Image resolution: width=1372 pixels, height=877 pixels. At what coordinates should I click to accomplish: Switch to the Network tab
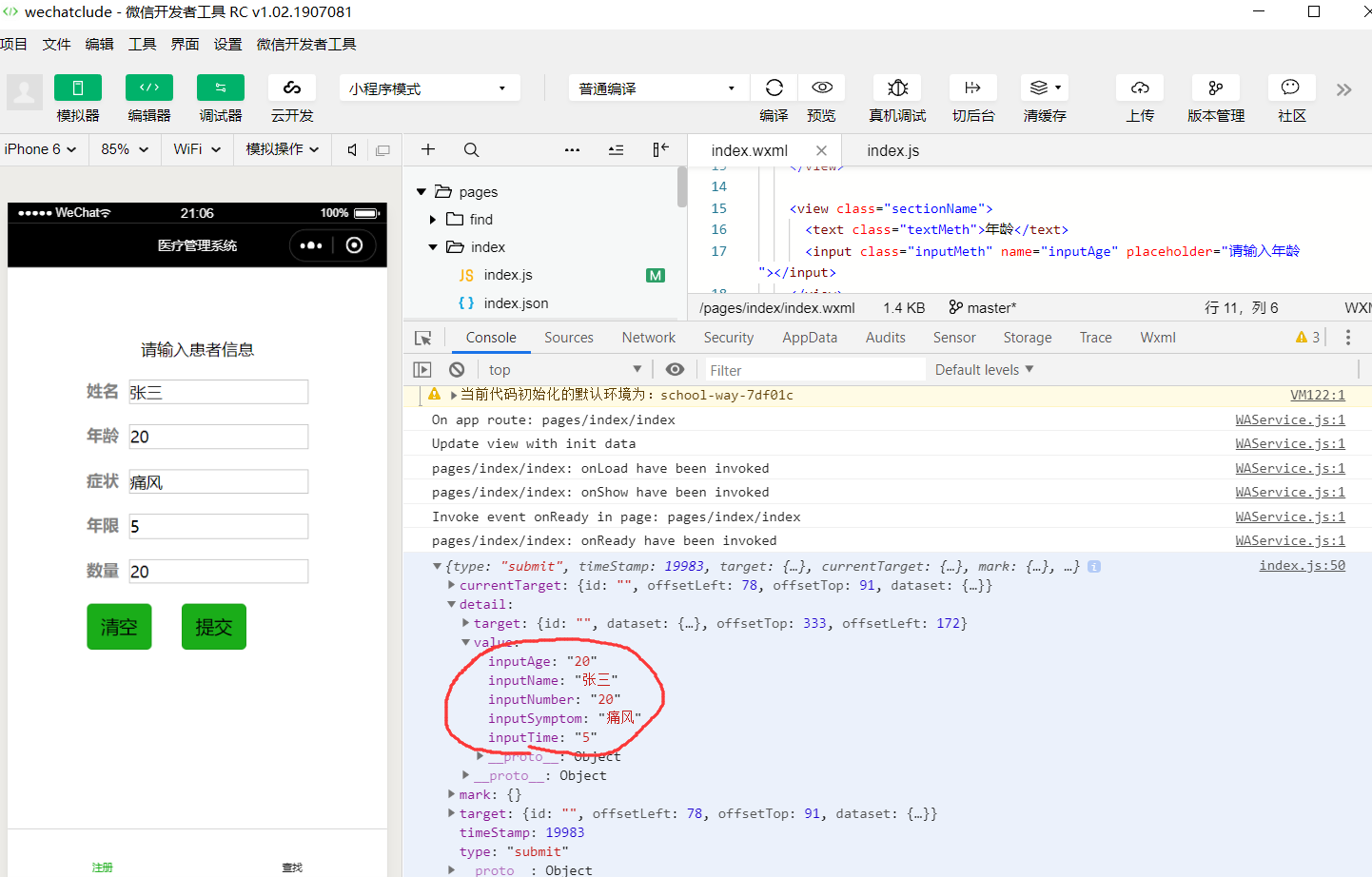coord(649,338)
